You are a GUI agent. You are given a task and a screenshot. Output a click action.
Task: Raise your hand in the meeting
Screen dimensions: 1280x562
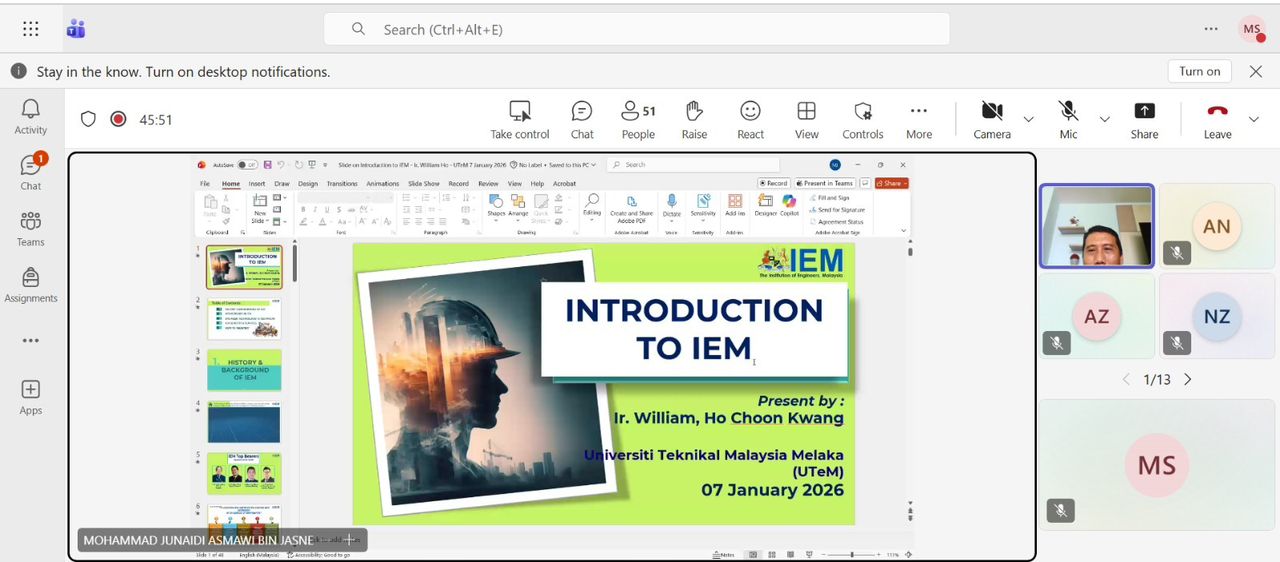coord(694,119)
